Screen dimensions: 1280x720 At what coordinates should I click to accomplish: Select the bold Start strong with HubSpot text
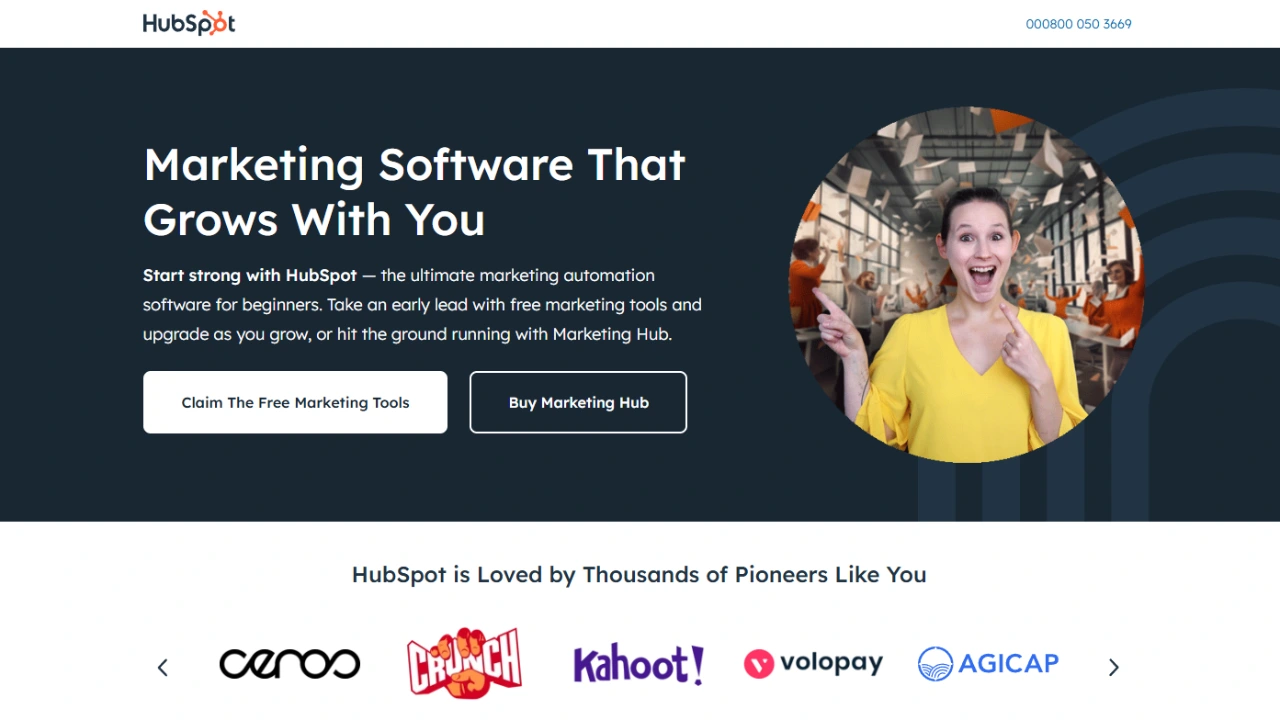point(250,275)
